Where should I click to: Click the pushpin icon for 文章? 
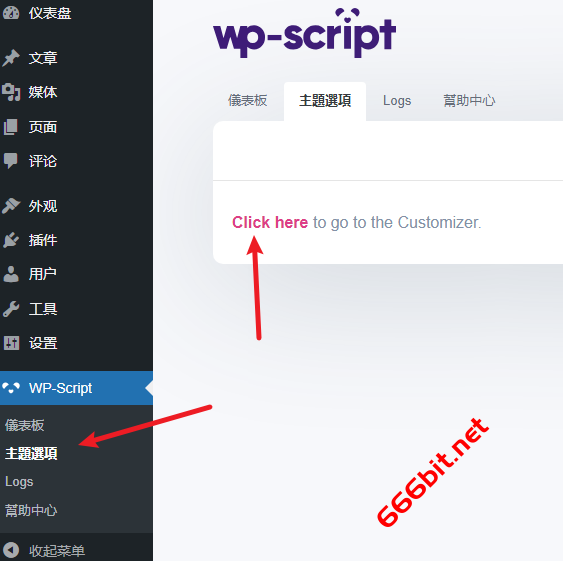tap(11, 58)
